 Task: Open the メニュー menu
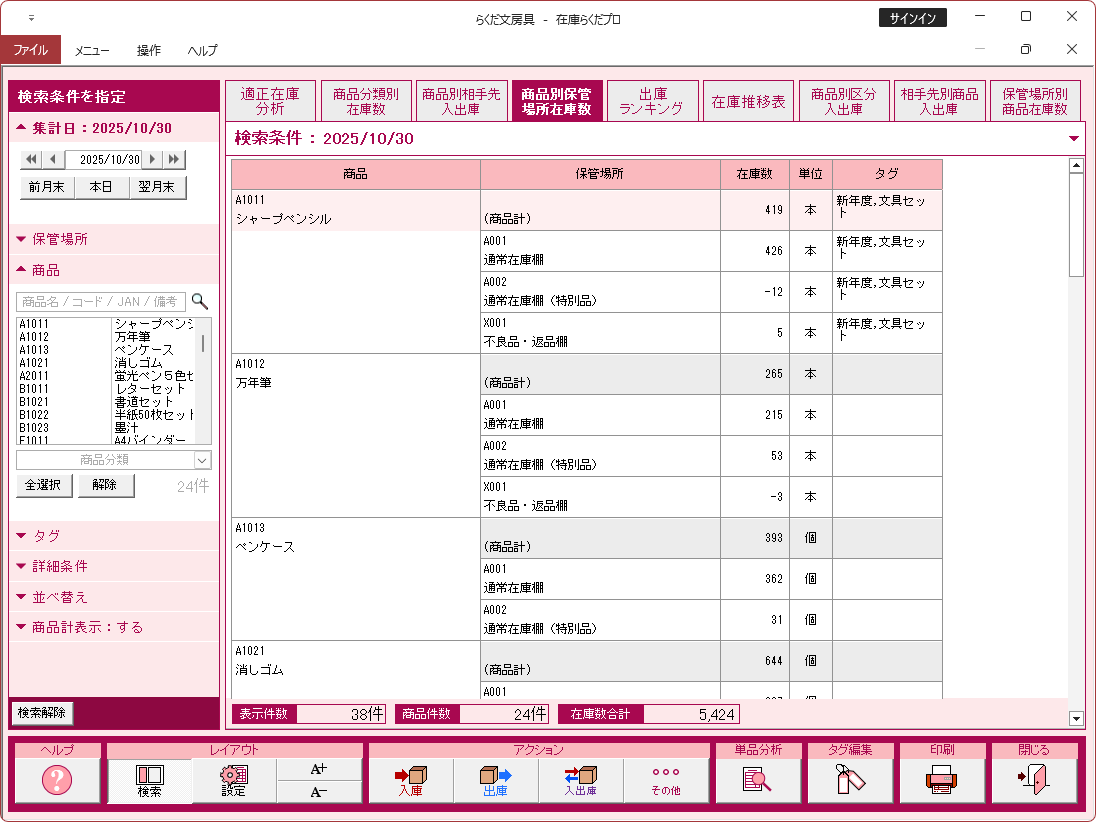coord(92,51)
